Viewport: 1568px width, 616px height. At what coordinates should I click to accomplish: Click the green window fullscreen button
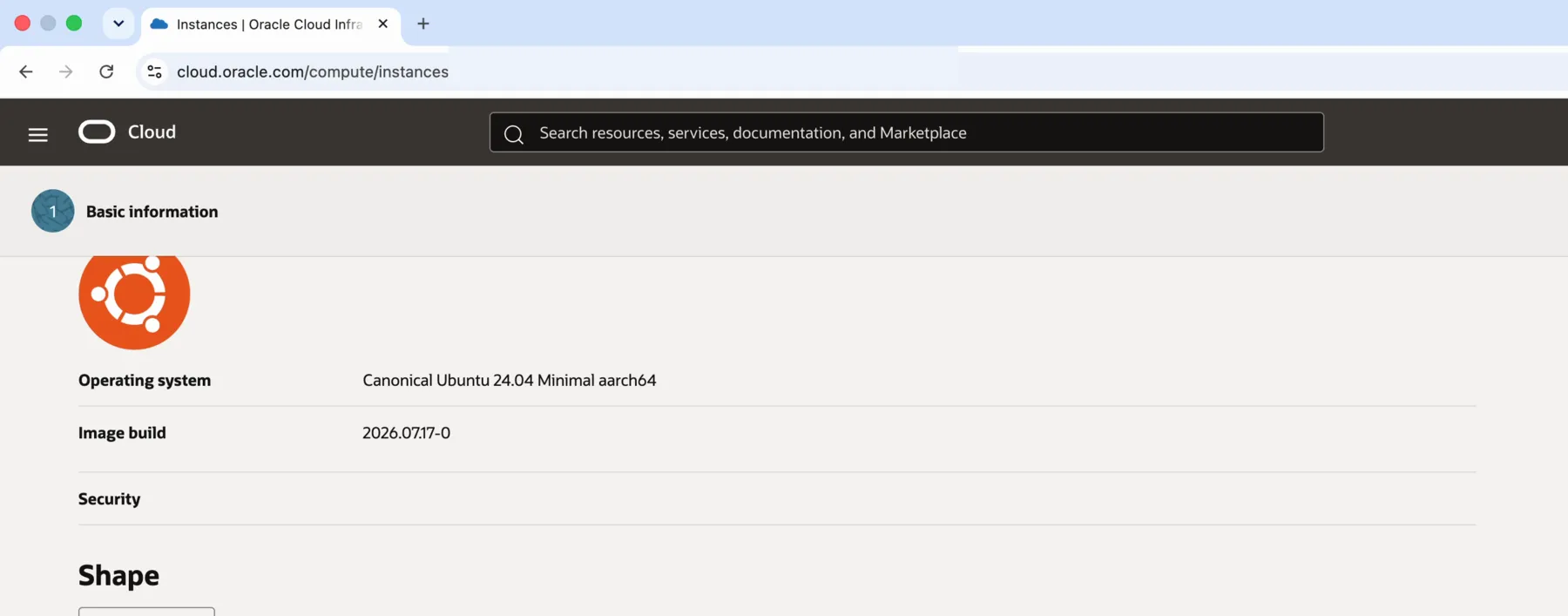click(74, 24)
